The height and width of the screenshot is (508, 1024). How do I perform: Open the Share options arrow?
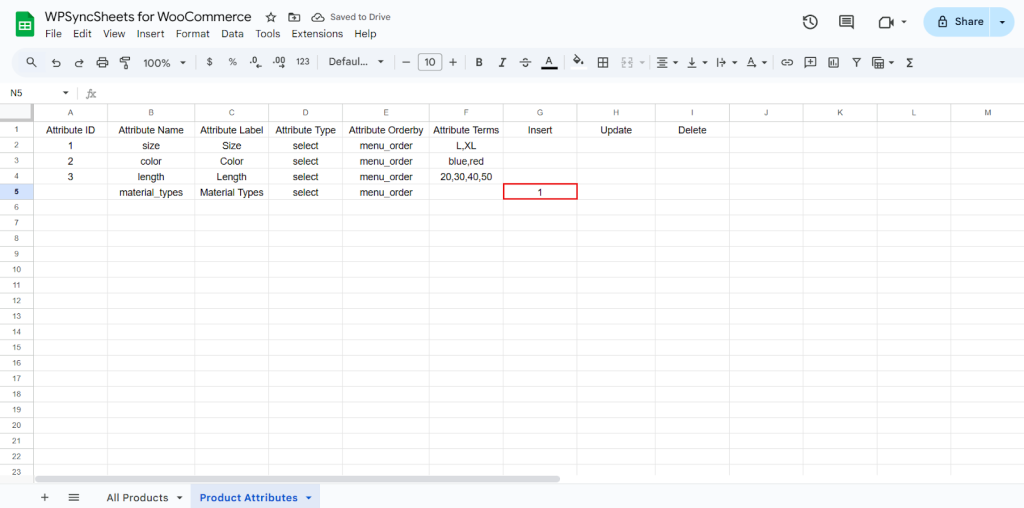[x=1002, y=22]
